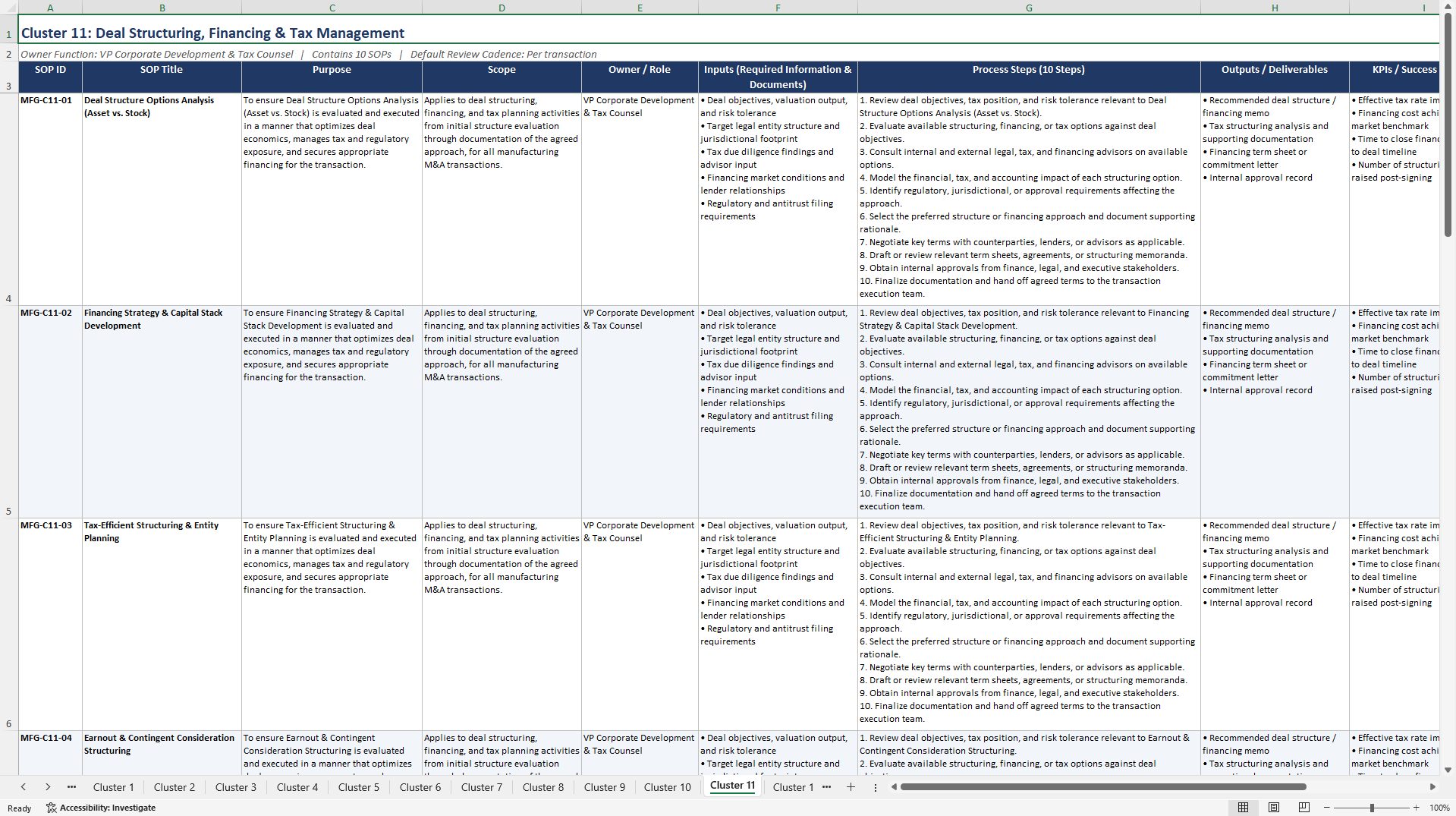Screen dimensions: 1456x816
Task: Select row 4 header
Action: click(9, 199)
